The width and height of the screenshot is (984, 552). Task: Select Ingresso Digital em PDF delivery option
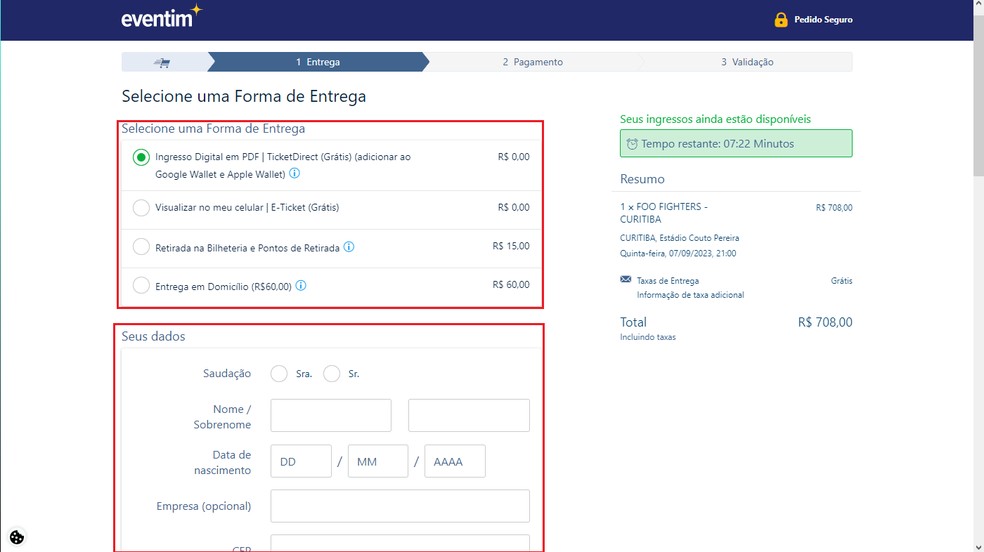(x=141, y=157)
